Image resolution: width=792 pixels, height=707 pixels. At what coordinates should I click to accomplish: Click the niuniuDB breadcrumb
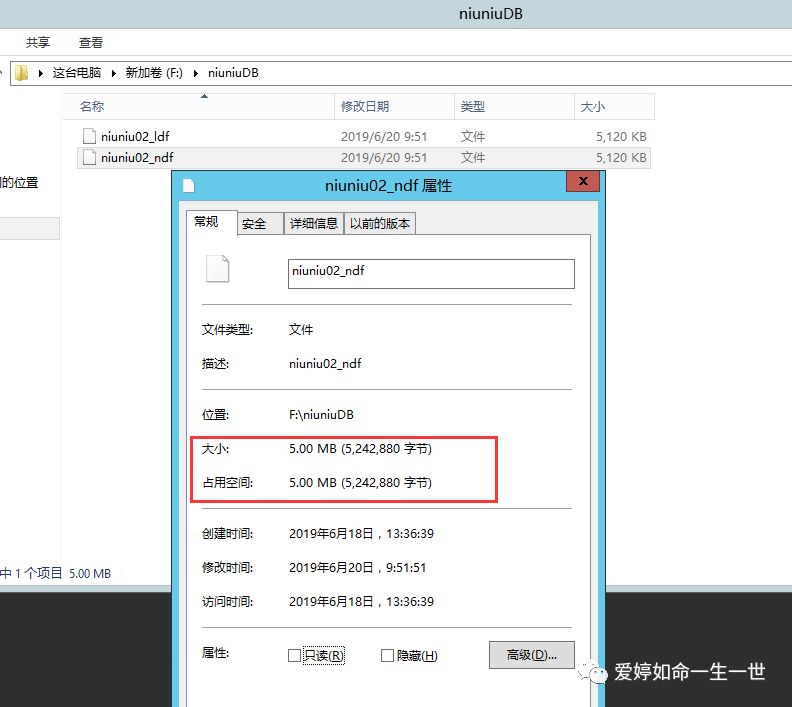233,73
